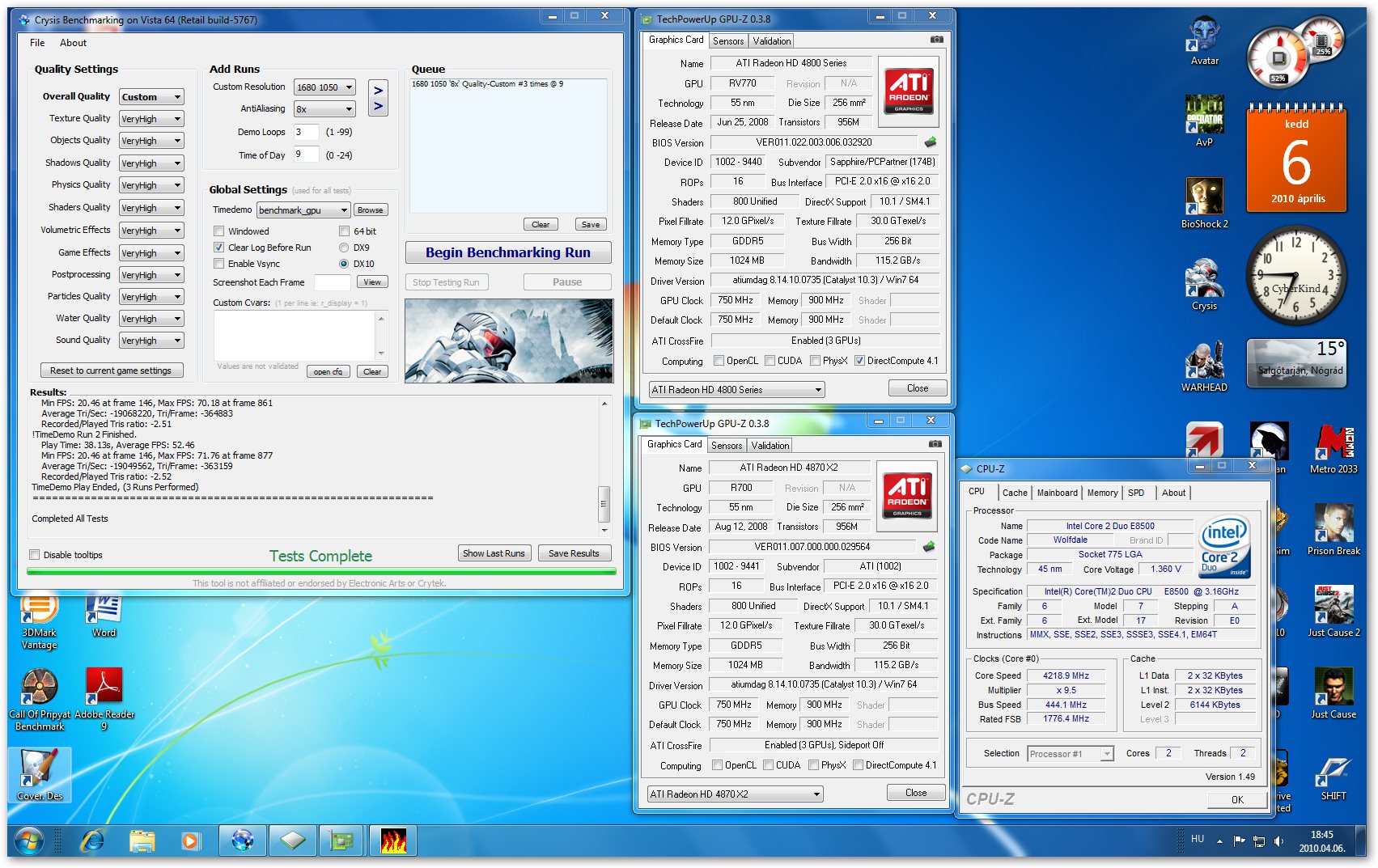Click the Demo Loops input field
The width and height of the screenshot is (1378, 868).
point(306,132)
